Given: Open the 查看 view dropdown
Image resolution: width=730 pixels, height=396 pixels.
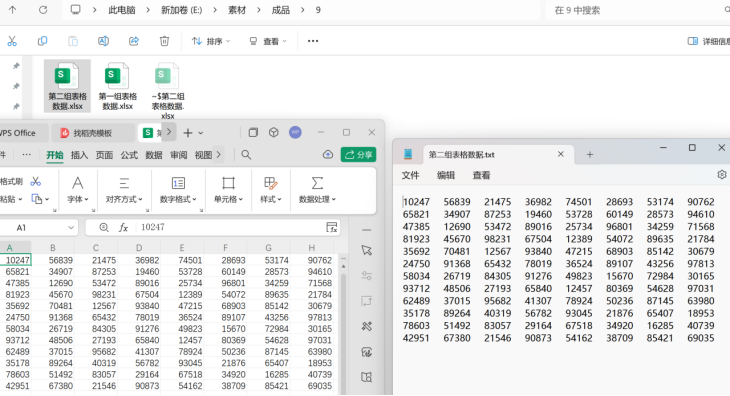Looking at the screenshot, I should coord(268,41).
